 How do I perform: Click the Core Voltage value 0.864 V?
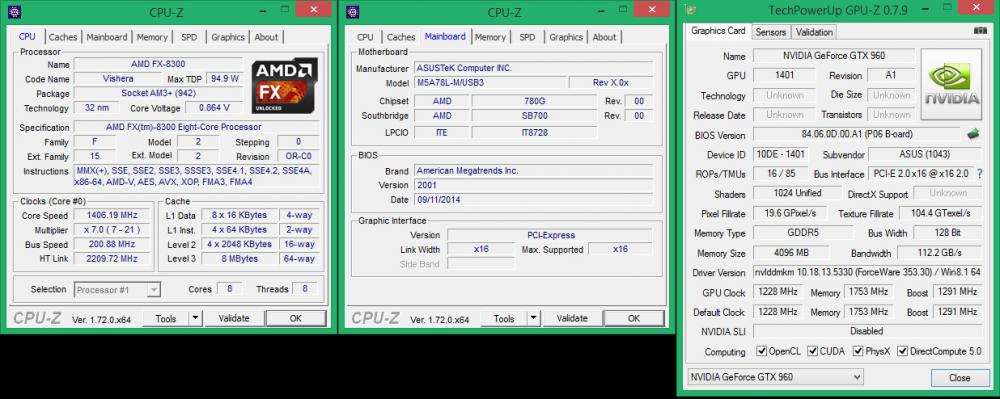(x=215, y=108)
